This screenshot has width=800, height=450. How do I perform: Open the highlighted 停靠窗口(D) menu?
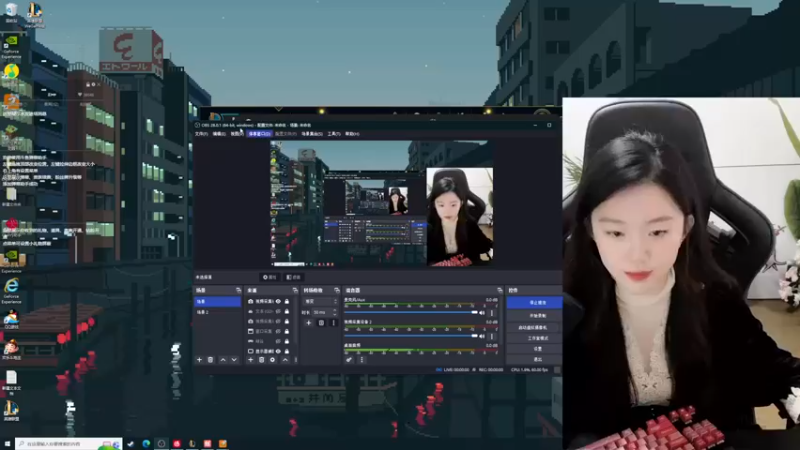coord(259,134)
